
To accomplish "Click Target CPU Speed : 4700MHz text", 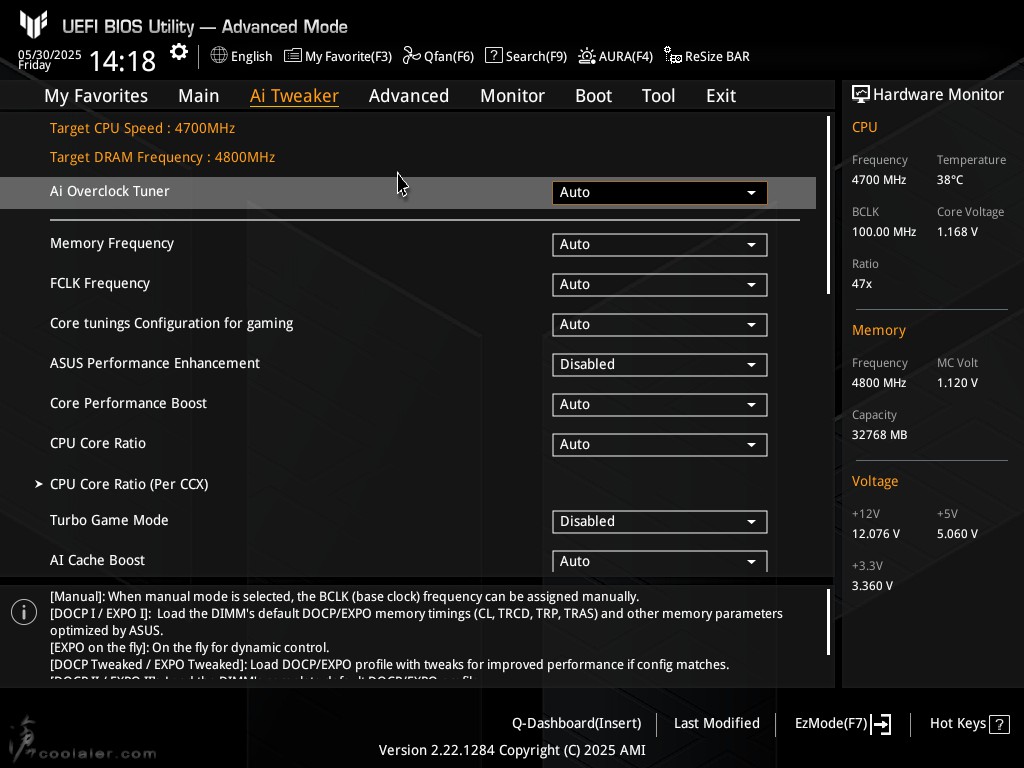I will (142, 128).
